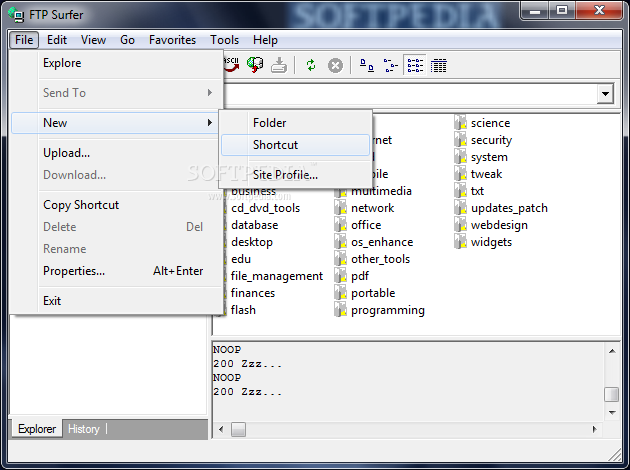The width and height of the screenshot is (630, 470).
Task: Click the Rename menu entry
Action: (x=117, y=249)
